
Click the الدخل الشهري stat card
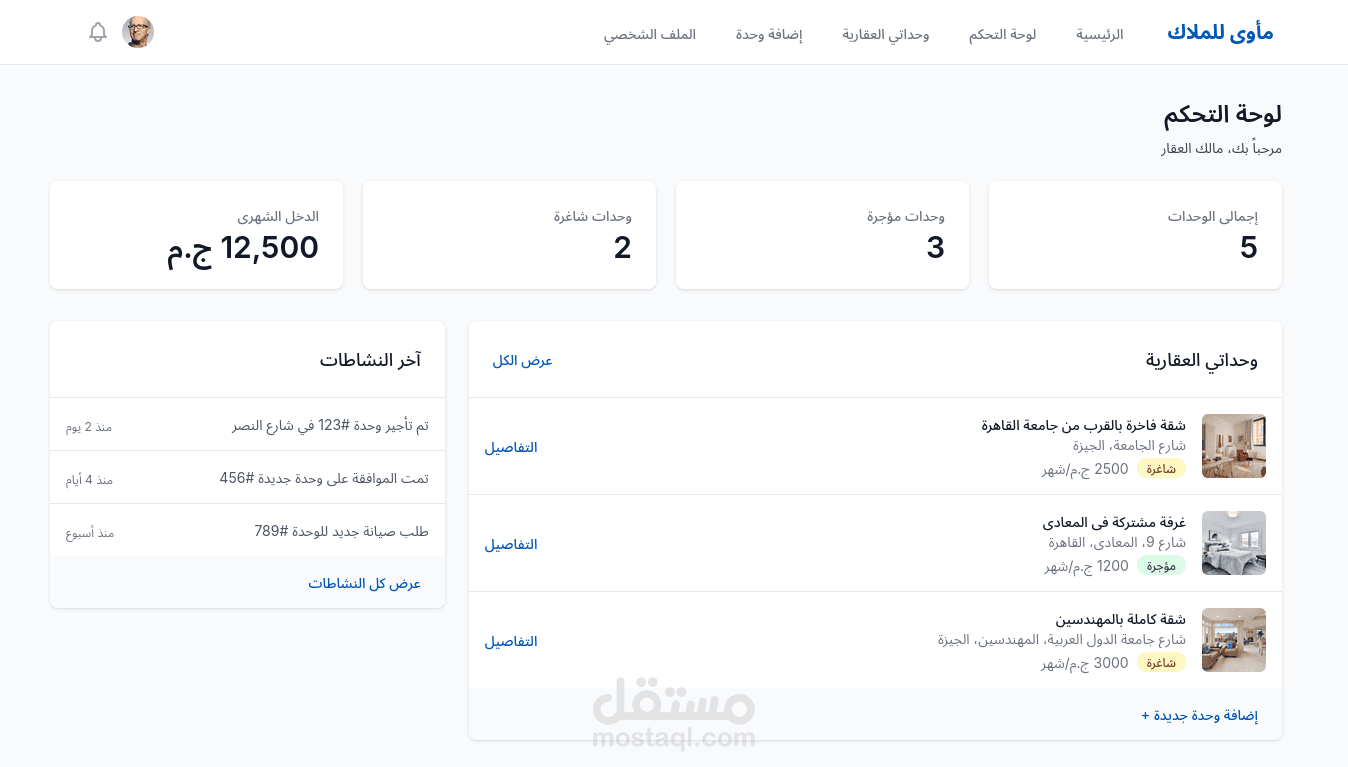coord(196,235)
